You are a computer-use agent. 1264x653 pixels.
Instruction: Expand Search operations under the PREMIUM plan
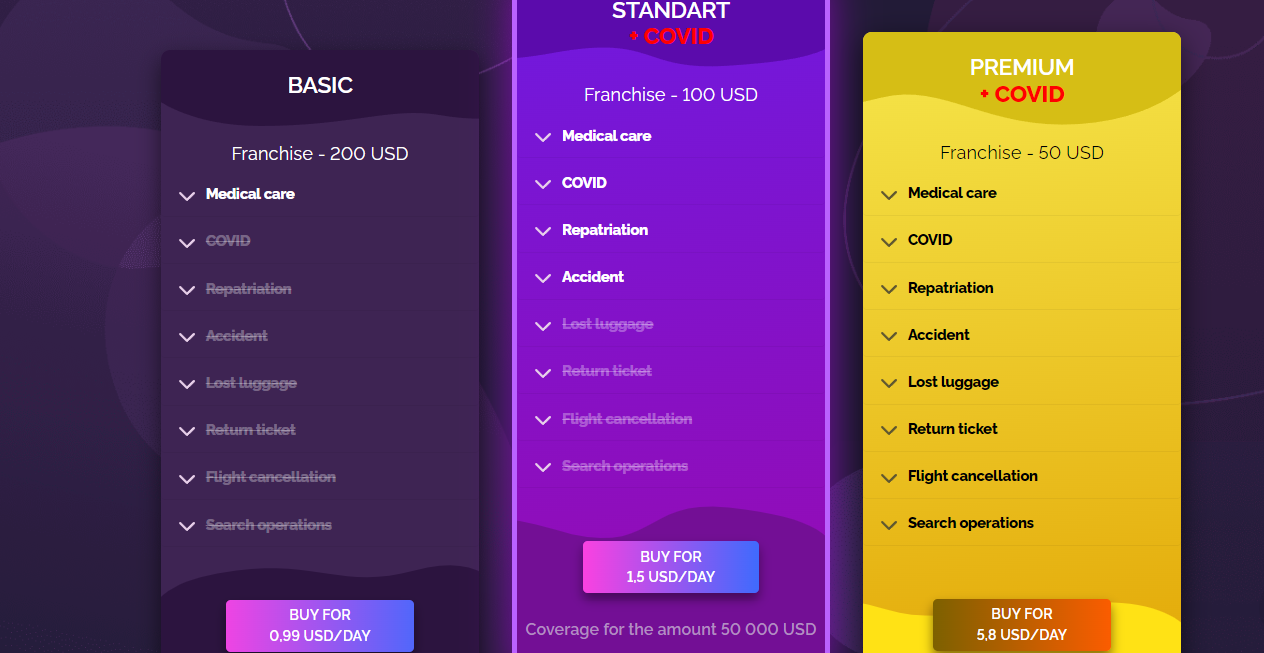coord(970,522)
